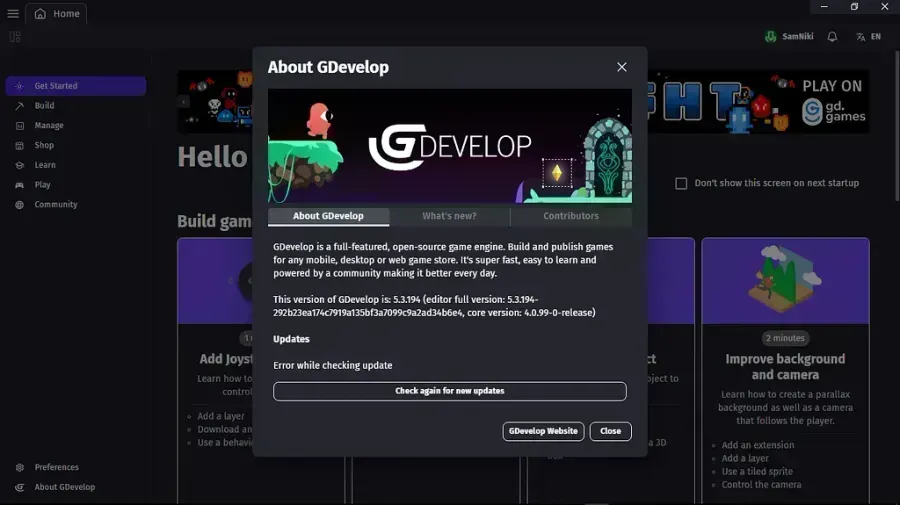Viewport: 900px width, 505px height.
Task: Open Community globe section
Action: [20, 205]
